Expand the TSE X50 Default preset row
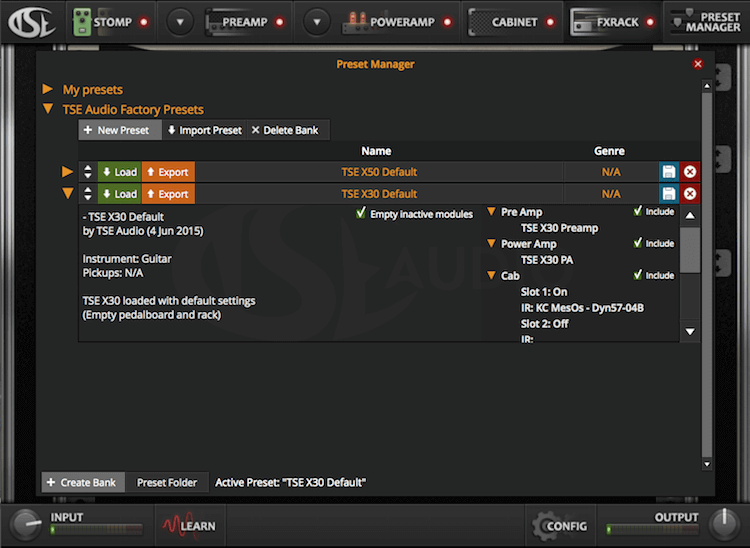Viewport: 750px width, 548px height. pyautogui.click(x=67, y=172)
